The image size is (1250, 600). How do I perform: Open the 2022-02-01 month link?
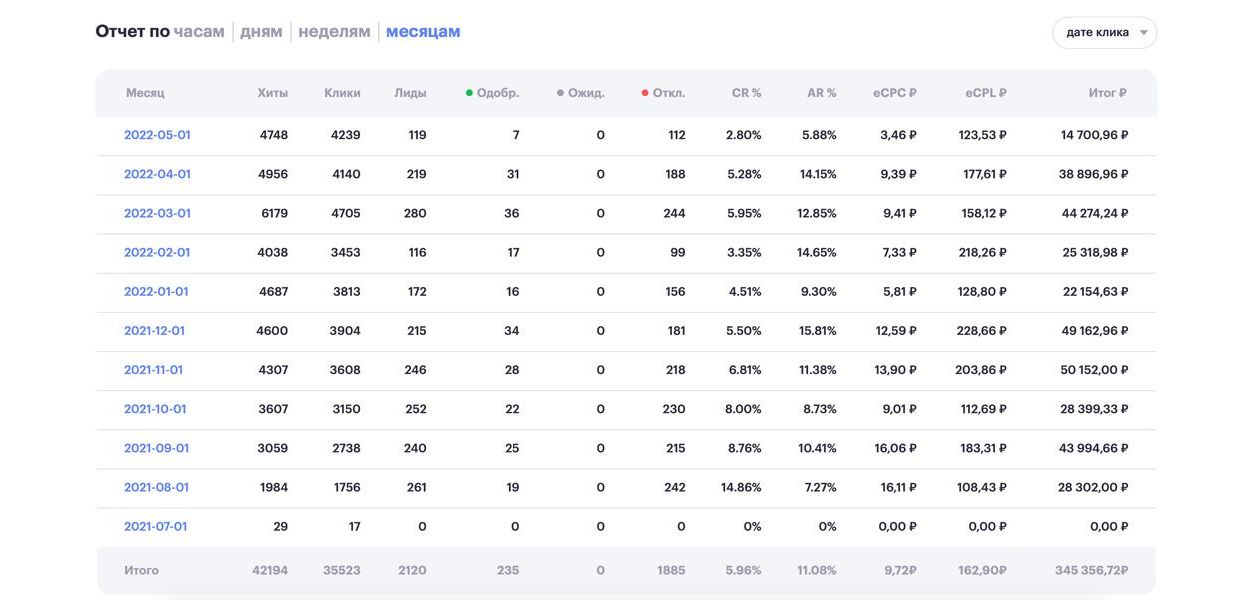pos(157,252)
